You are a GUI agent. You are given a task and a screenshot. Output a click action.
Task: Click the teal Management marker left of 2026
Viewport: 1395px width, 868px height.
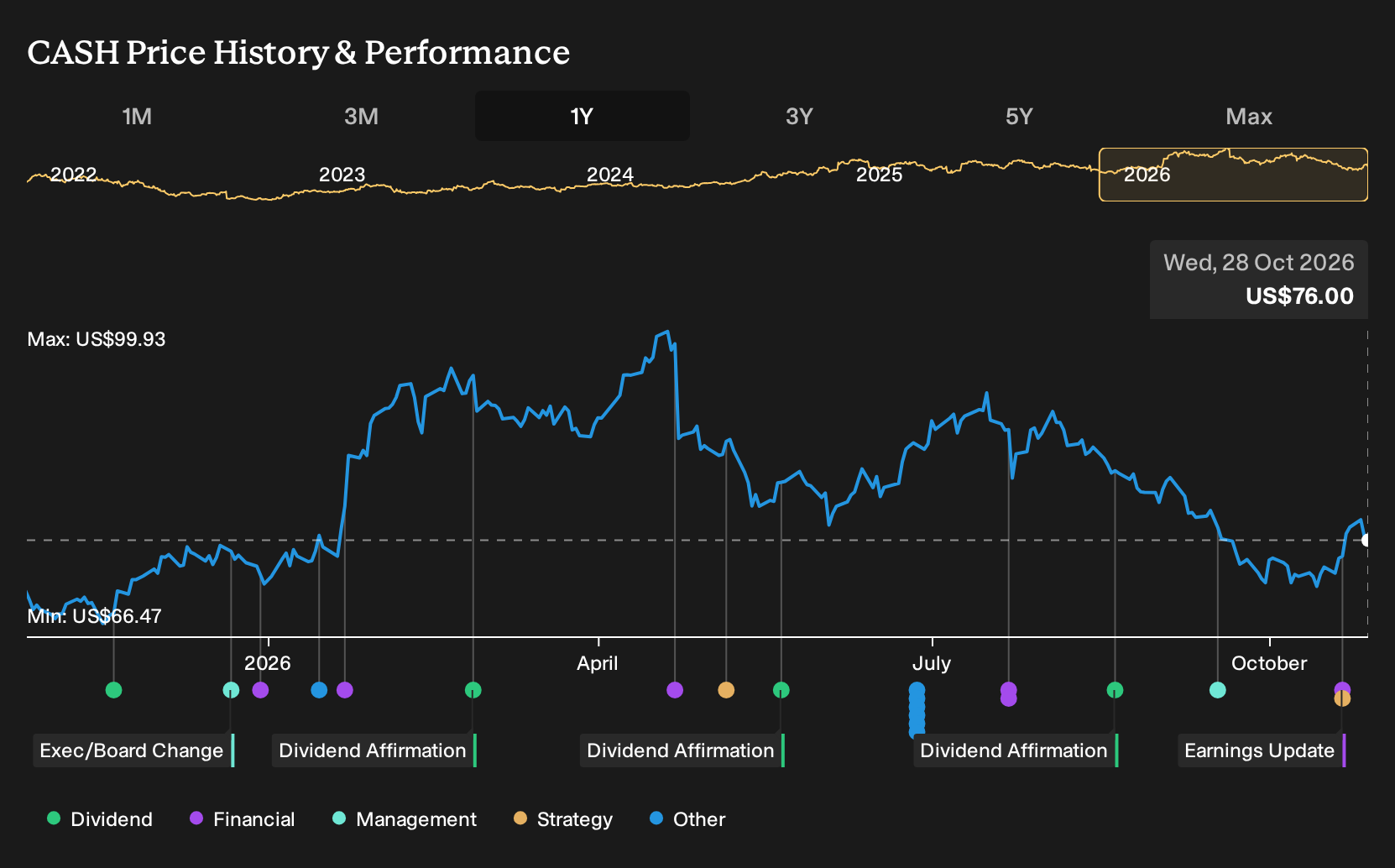click(x=231, y=690)
